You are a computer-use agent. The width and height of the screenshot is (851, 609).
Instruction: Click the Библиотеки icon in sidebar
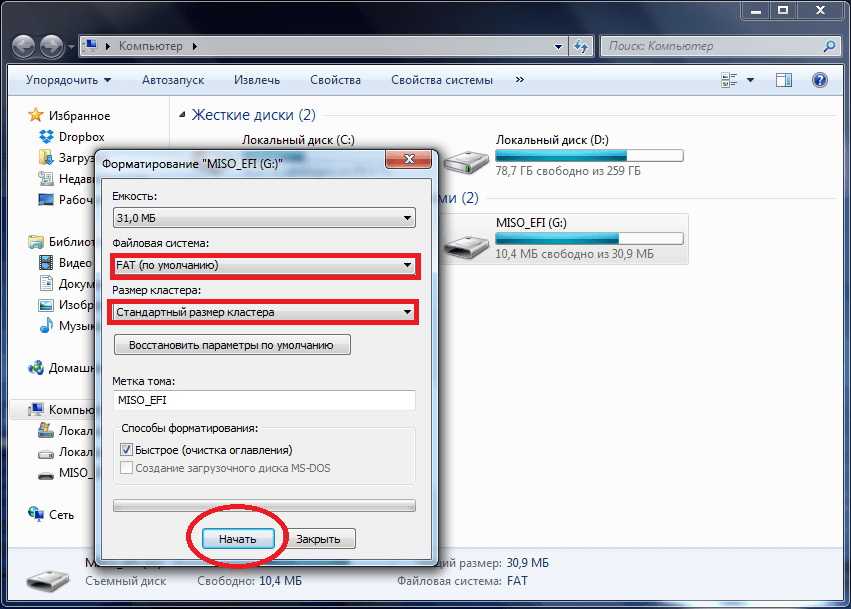(36, 242)
